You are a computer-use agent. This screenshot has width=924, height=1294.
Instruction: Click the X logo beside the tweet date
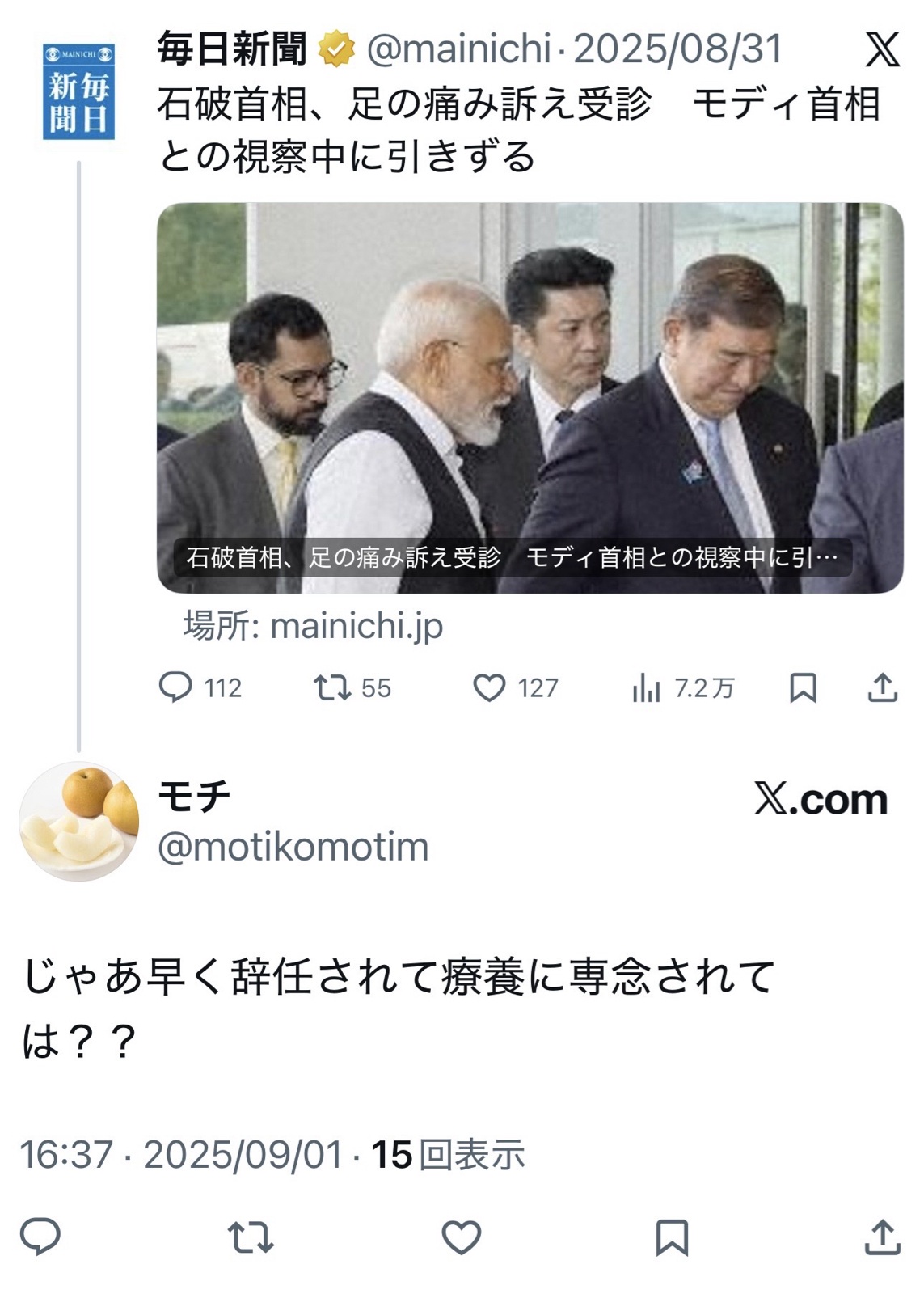point(882,50)
